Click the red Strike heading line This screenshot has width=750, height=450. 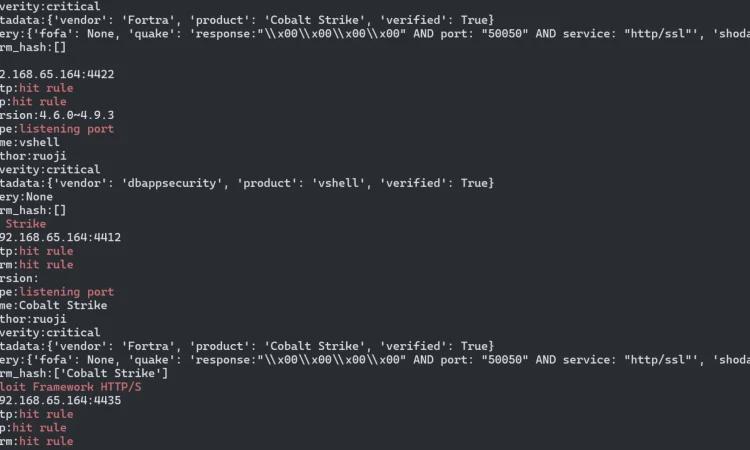25,224
